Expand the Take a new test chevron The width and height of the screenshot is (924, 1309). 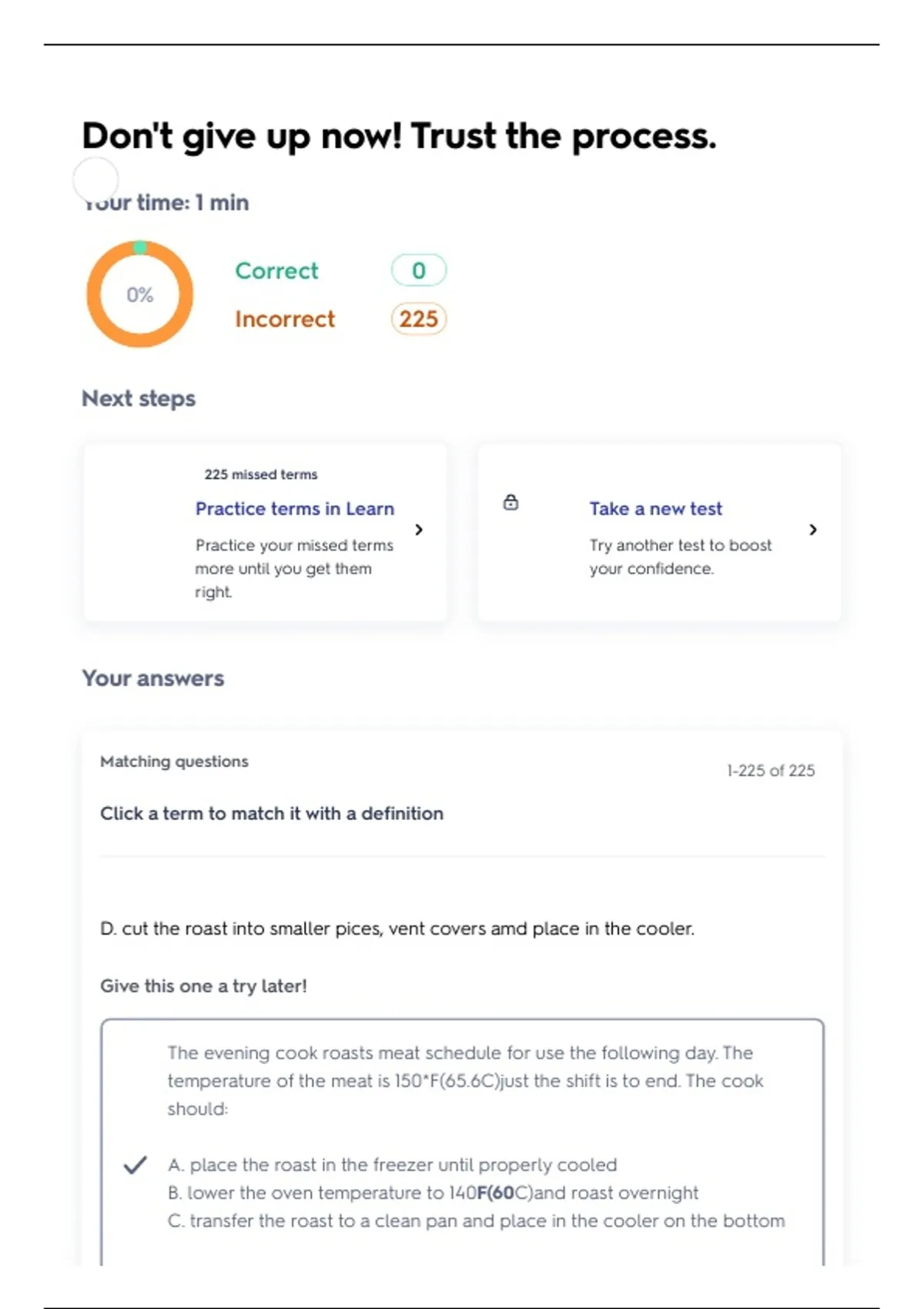pos(813,530)
